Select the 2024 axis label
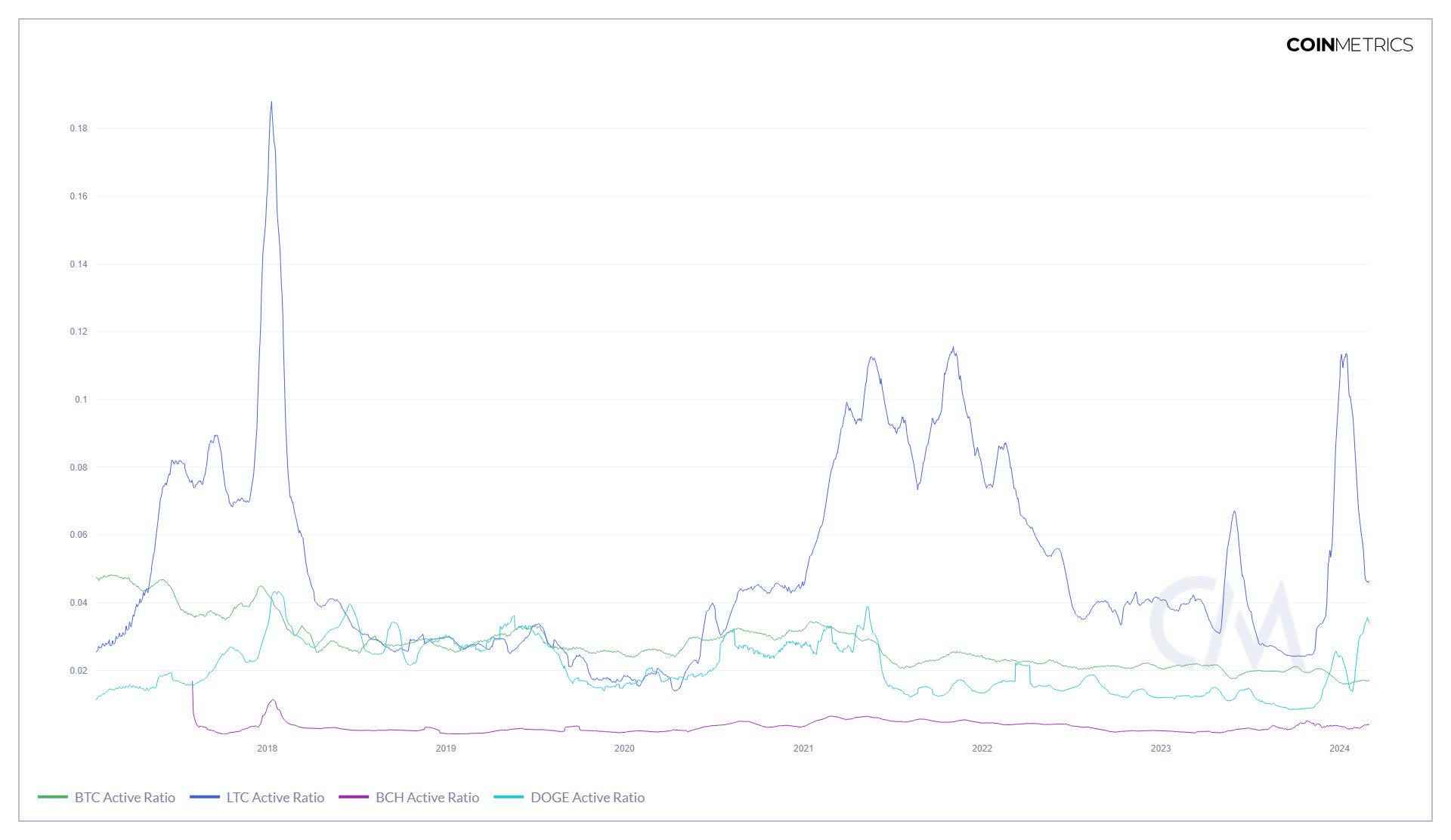 [1339, 749]
